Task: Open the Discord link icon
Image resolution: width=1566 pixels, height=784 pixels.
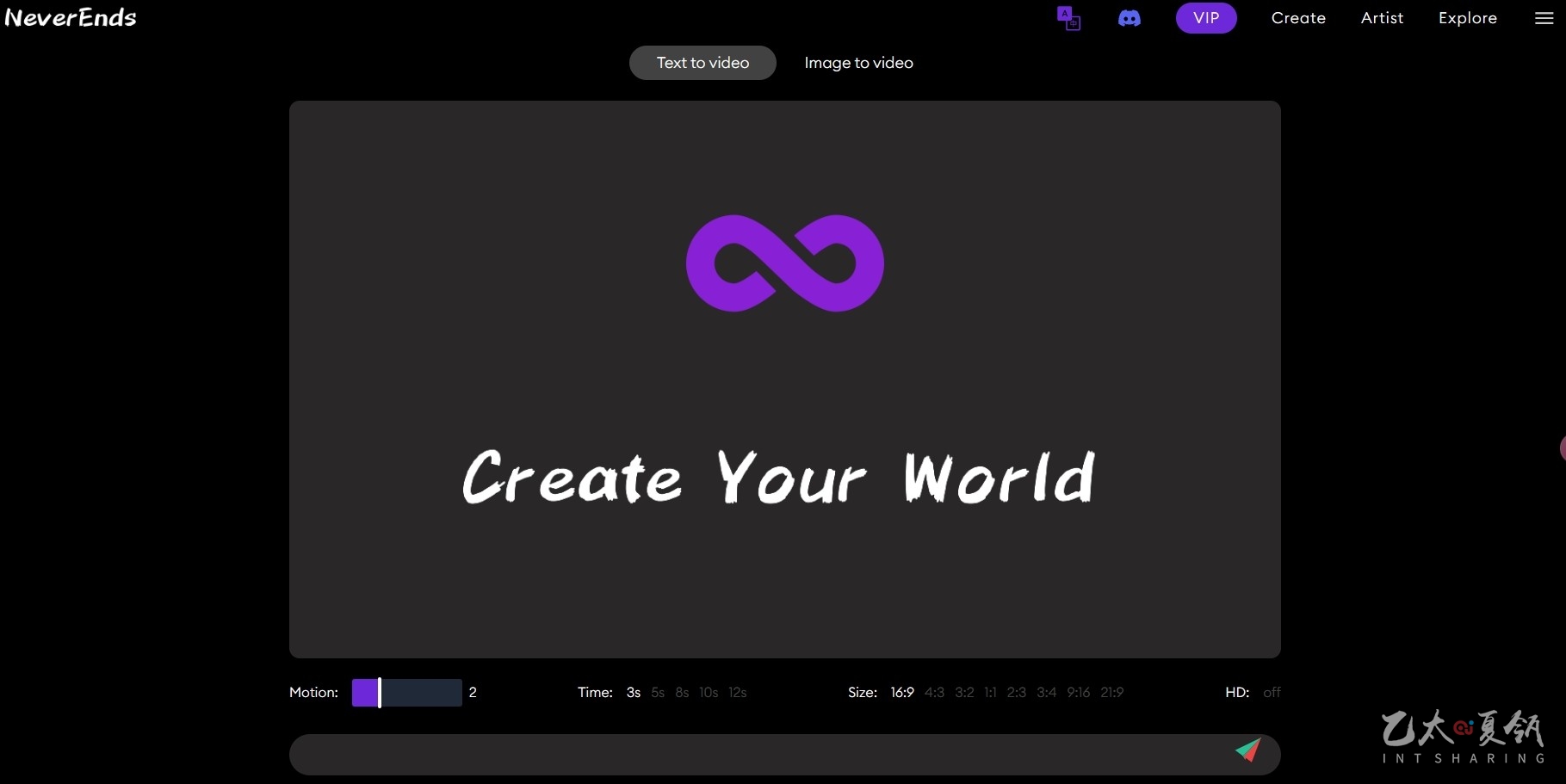Action: pos(1130,18)
